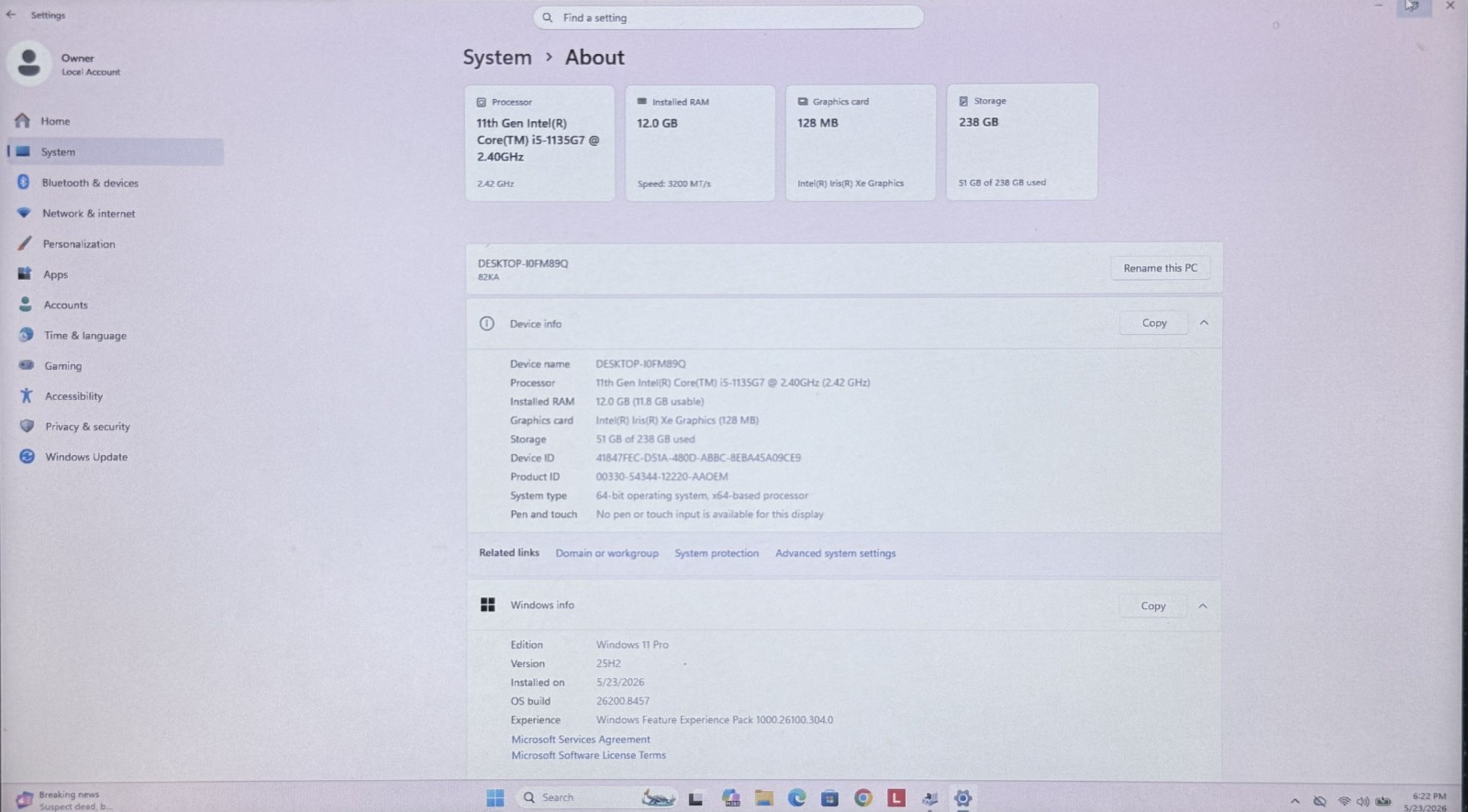Click the battery tray icon
This screenshot has width=1468, height=812.
coord(1383,801)
